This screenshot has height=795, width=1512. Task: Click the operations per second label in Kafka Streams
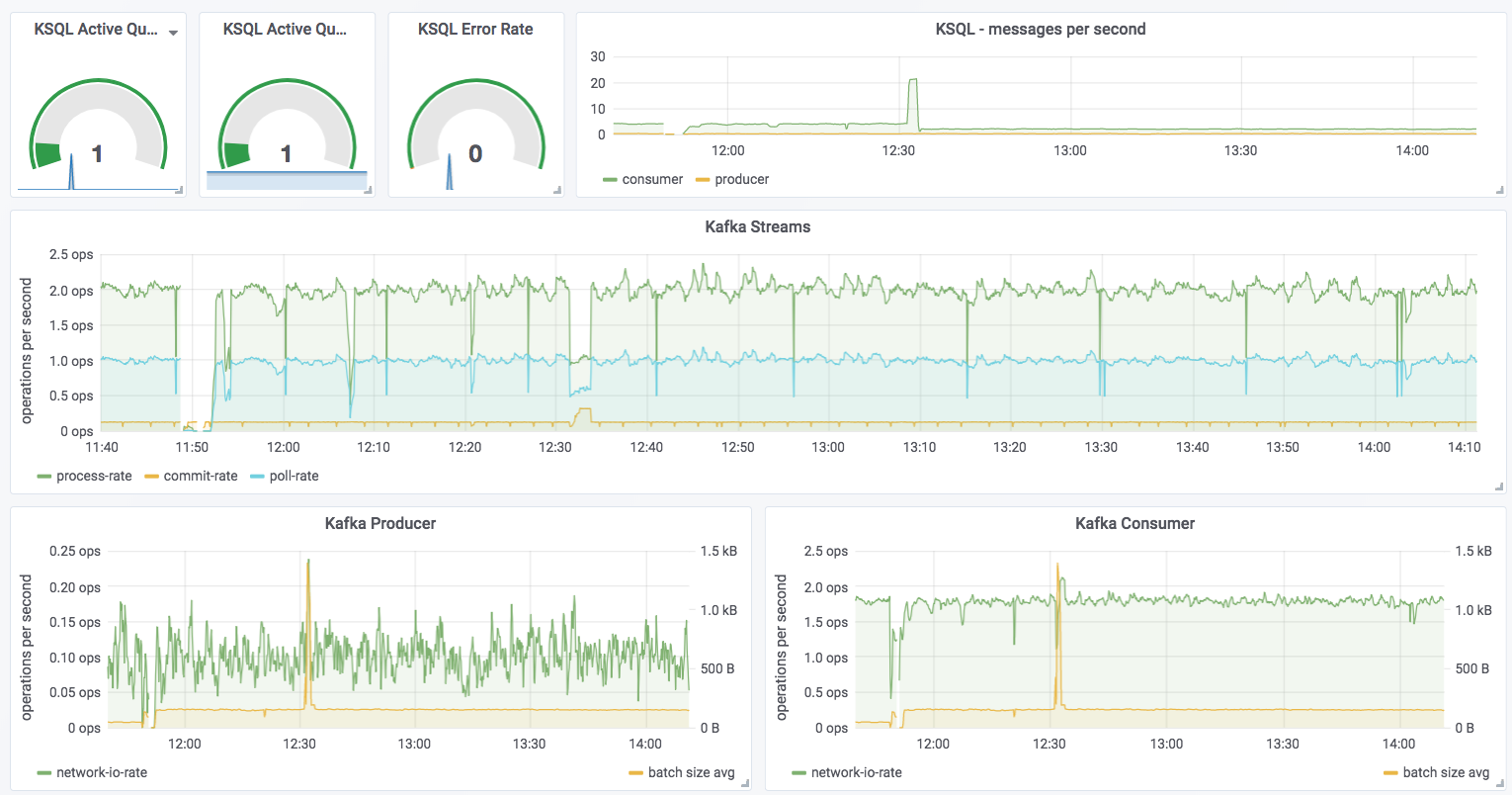click(27, 351)
